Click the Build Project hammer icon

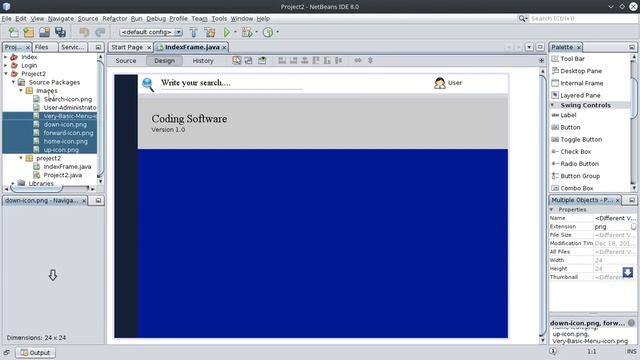(194, 32)
